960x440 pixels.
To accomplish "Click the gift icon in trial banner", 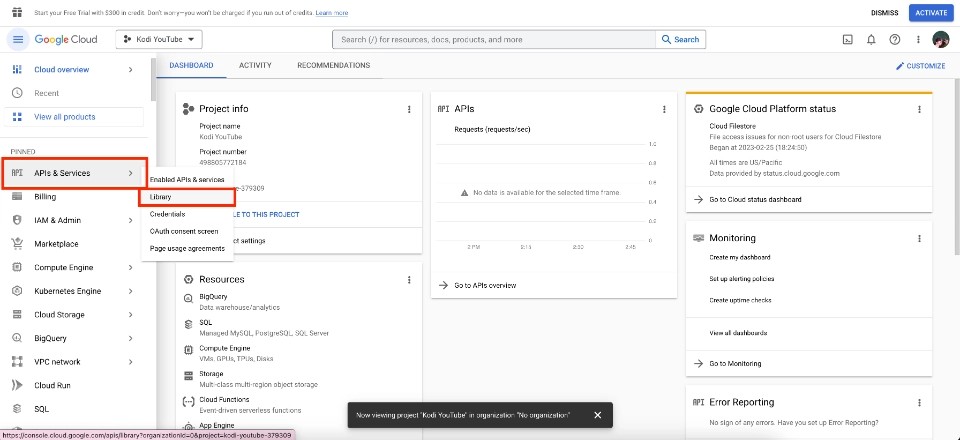I will tap(17, 12).
